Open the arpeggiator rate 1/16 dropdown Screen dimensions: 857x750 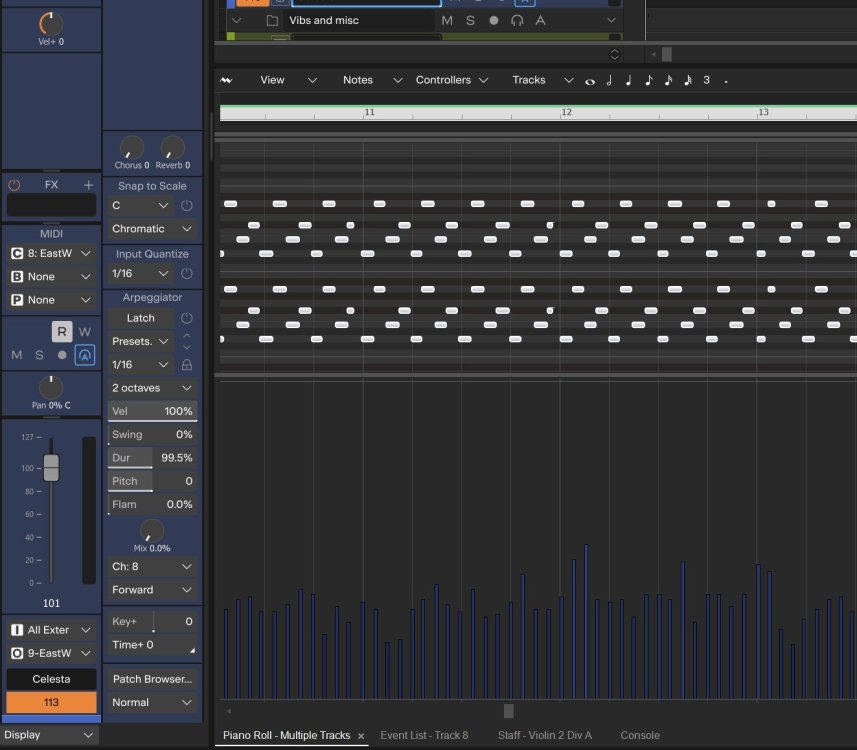pos(139,365)
